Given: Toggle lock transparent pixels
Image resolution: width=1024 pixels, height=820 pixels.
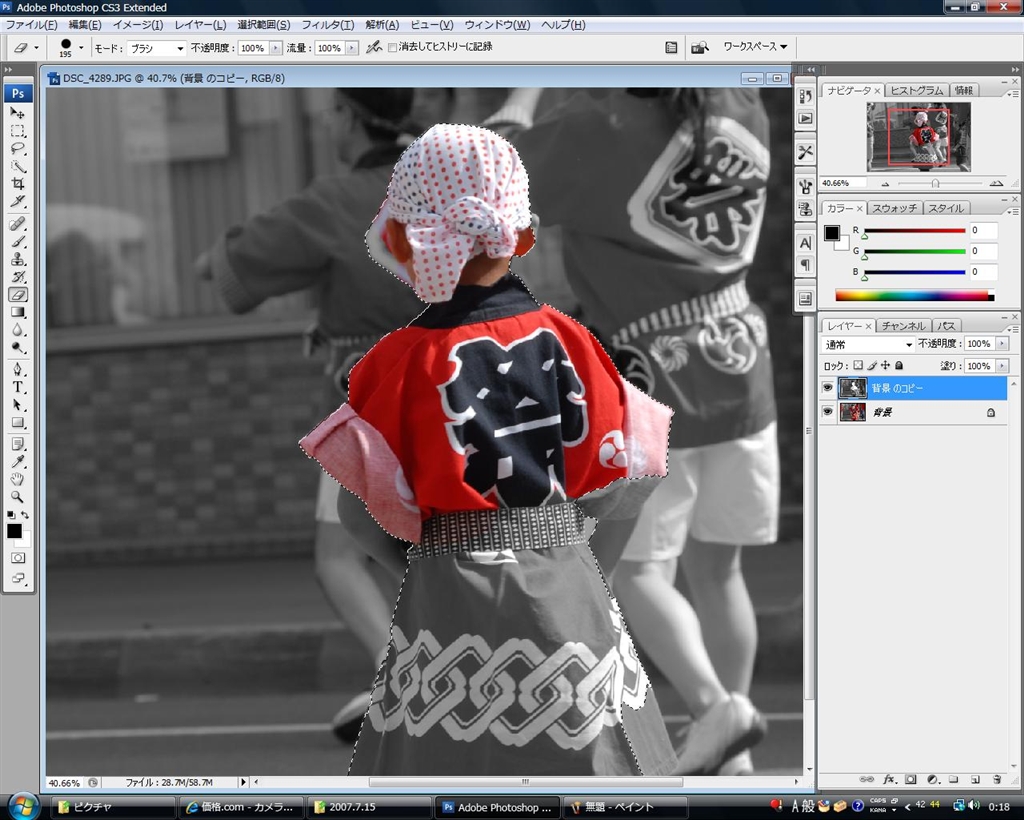Looking at the screenshot, I should 858,366.
